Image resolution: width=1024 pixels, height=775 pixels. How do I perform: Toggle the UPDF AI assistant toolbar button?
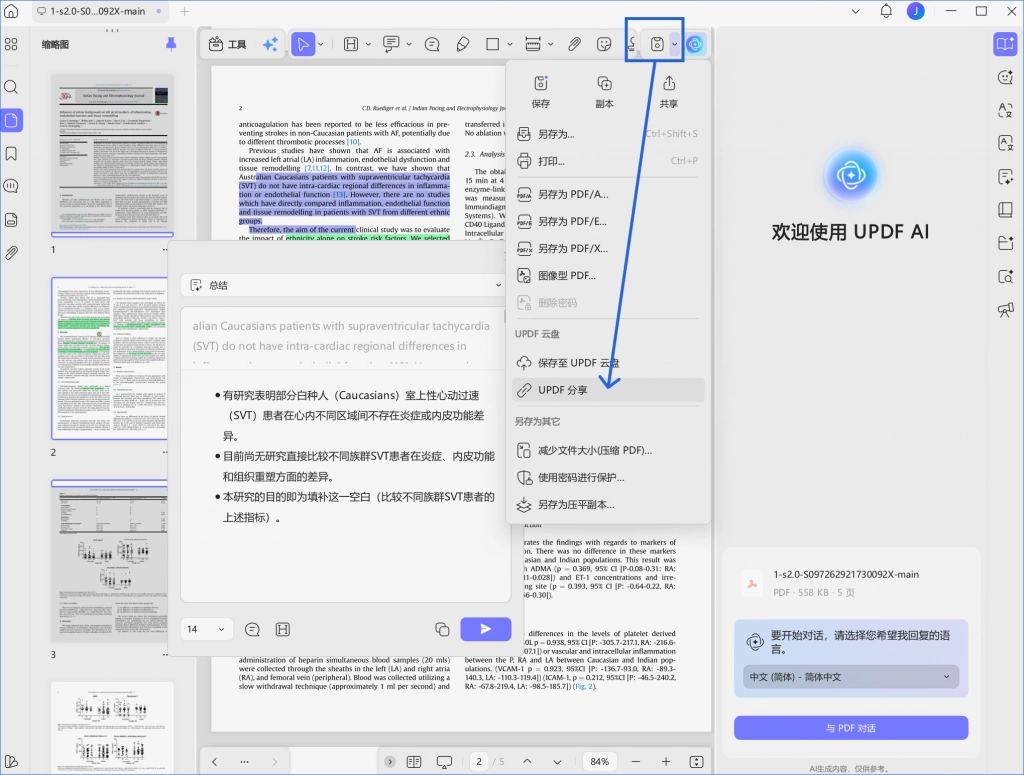point(695,44)
